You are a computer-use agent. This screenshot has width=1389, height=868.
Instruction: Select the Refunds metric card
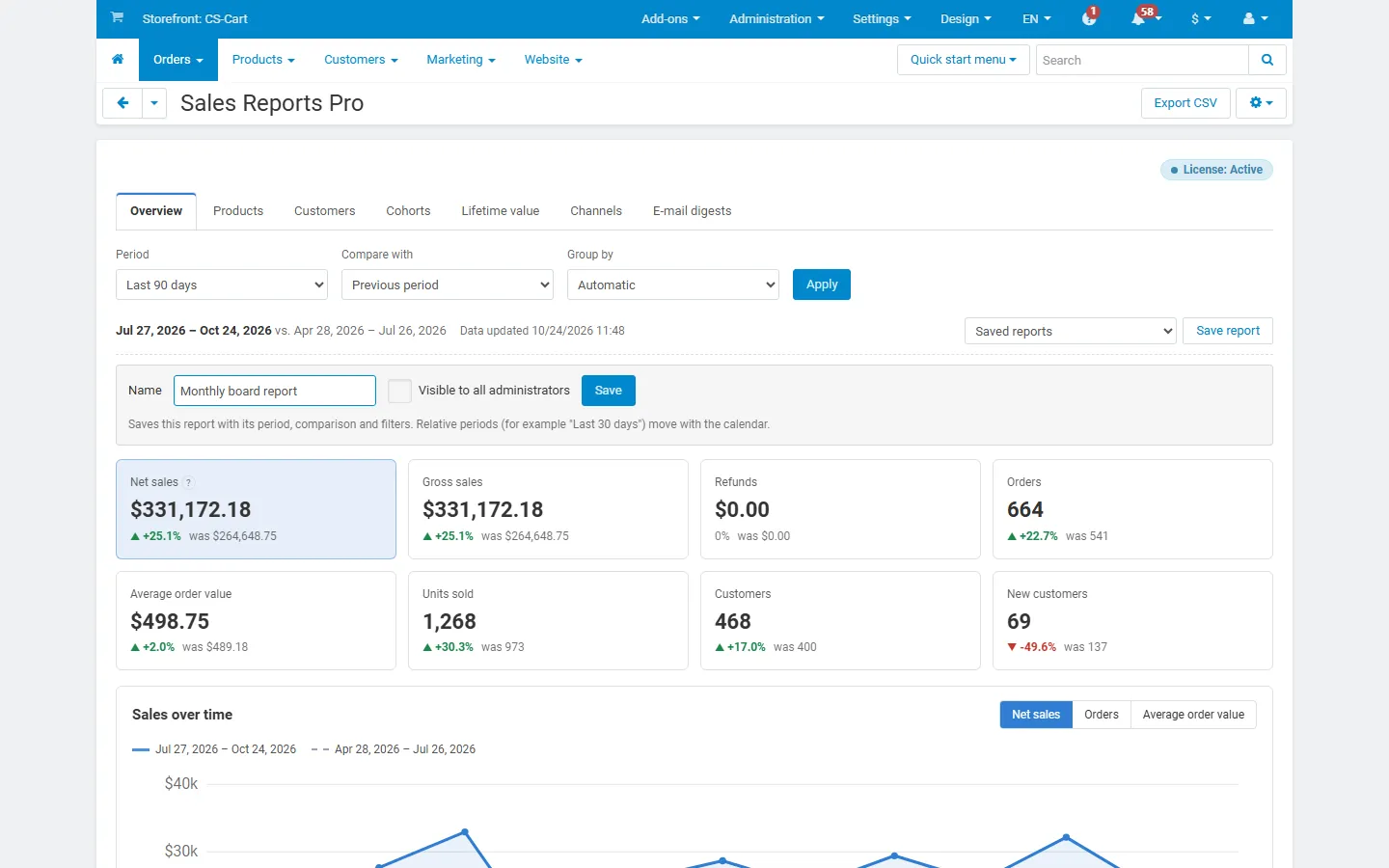840,509
